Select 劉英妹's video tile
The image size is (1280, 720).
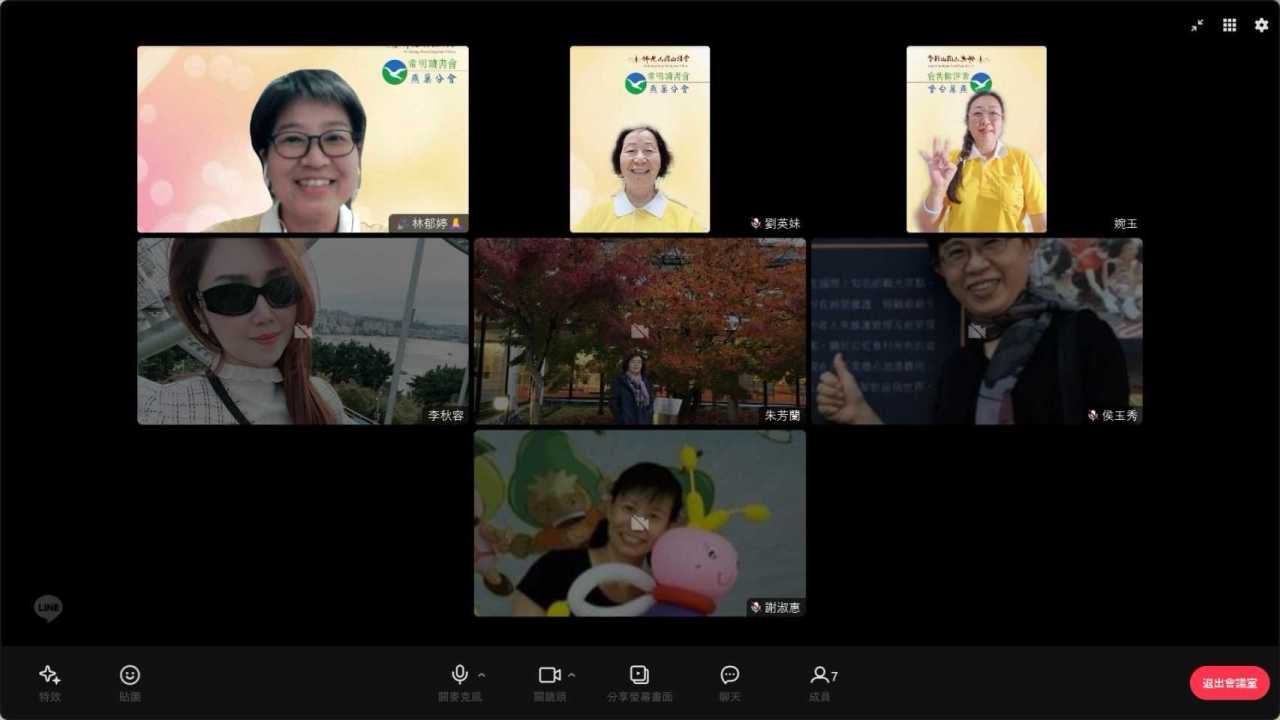pos(639,139)
